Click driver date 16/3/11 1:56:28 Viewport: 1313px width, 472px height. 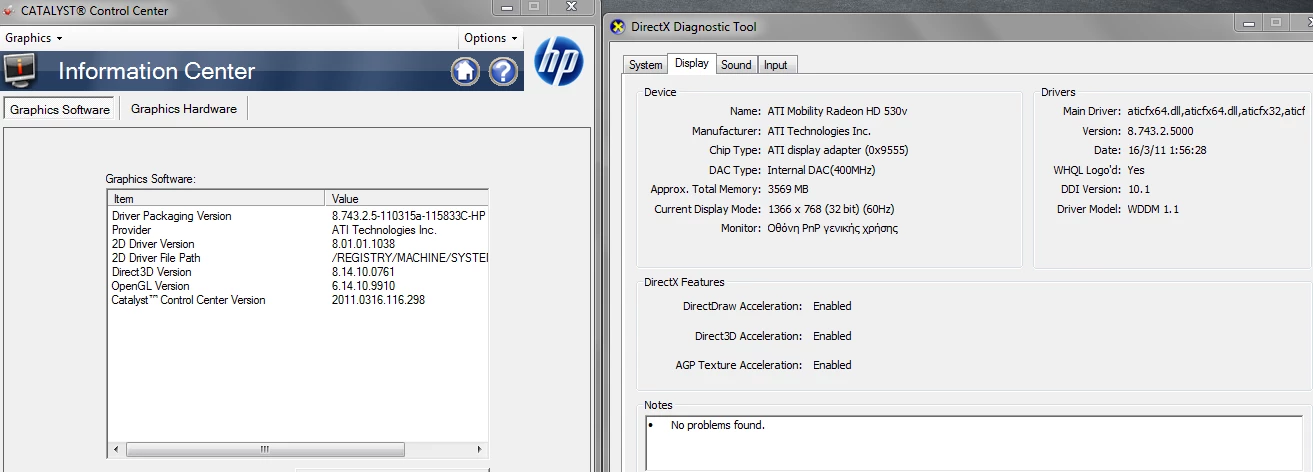[1167, 150]
